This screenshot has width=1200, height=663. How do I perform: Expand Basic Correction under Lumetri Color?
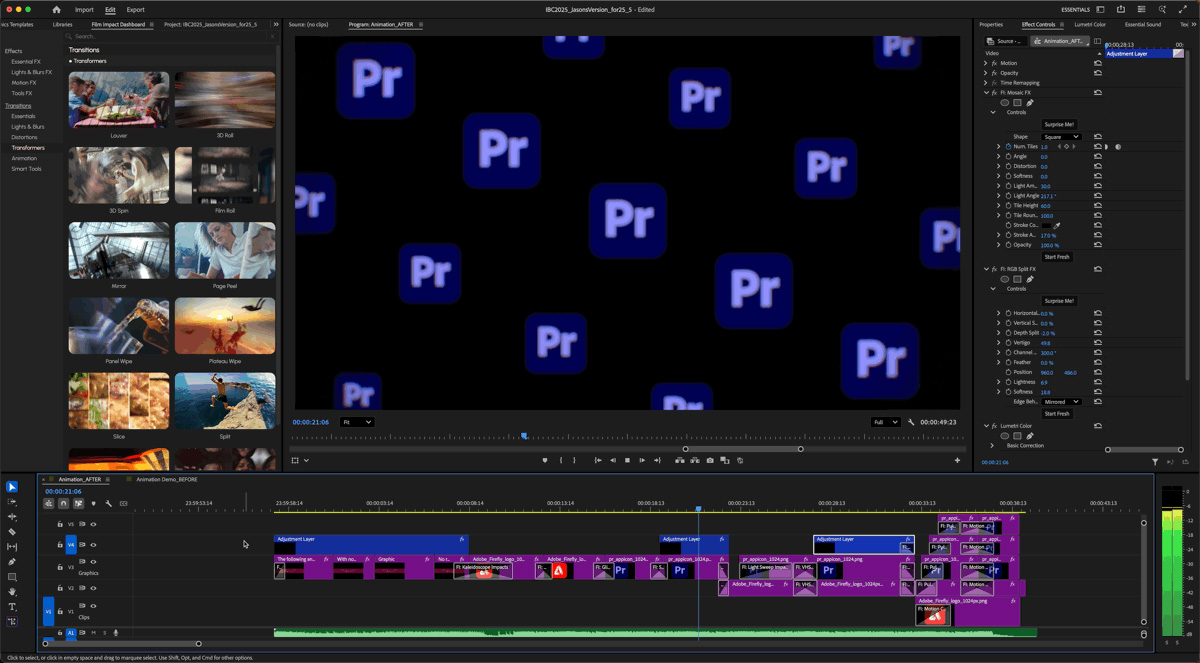pyautogui.click(x=992, y=445)
